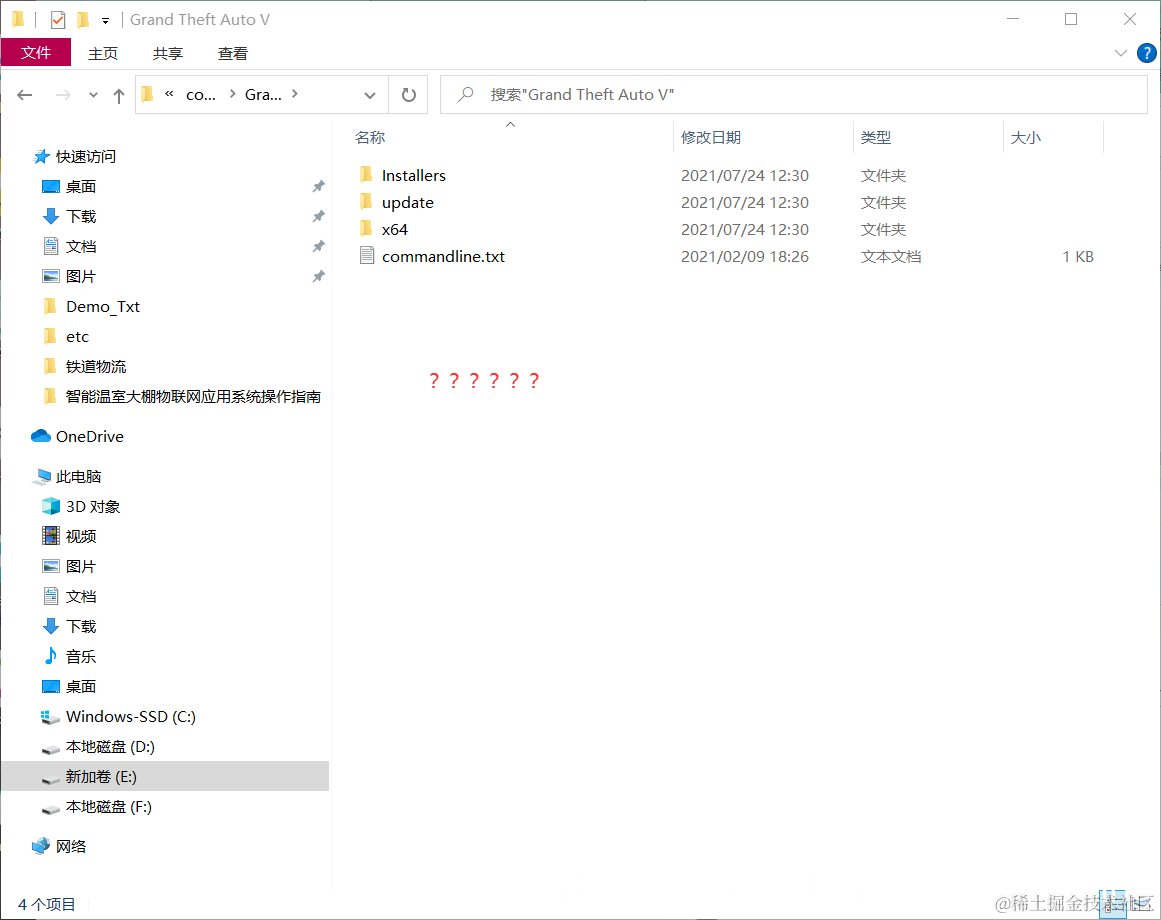Open OneDrive in the sidebar
This screenshot has width=1161, height=920.
tap(90, 437)
